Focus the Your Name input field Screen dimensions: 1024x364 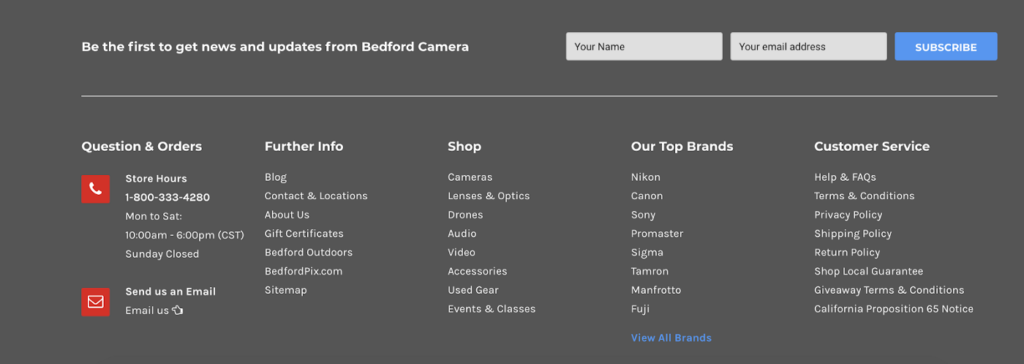[644, 46]
